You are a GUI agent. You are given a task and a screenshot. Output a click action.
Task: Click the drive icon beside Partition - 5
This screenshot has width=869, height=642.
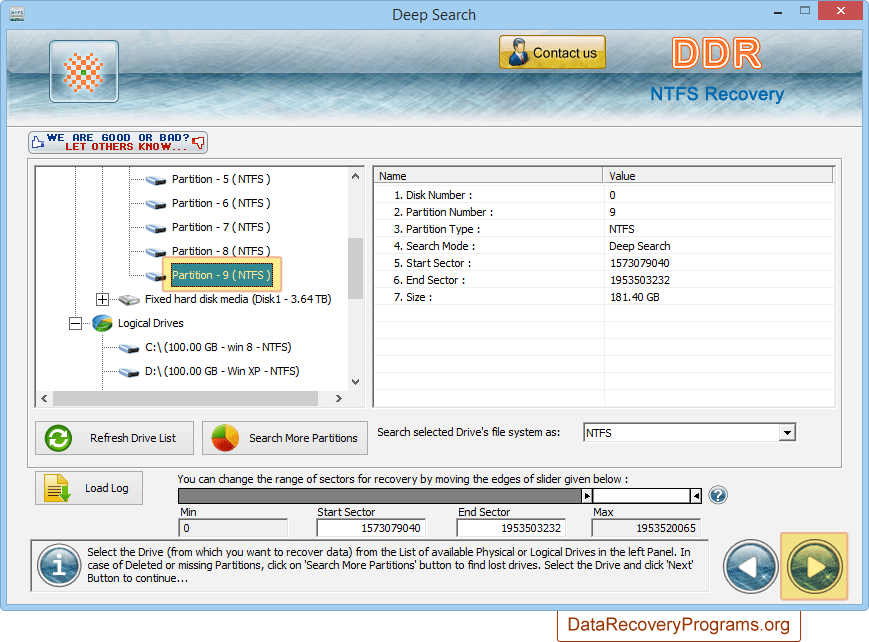pyautogui.click(x=156, y=180)
